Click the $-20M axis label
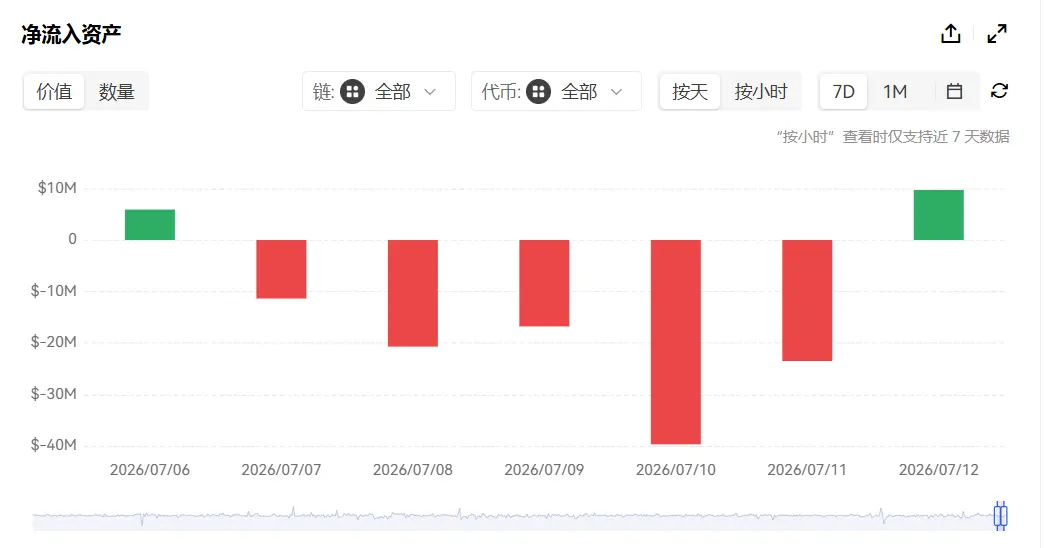 (x=54, y=342)
